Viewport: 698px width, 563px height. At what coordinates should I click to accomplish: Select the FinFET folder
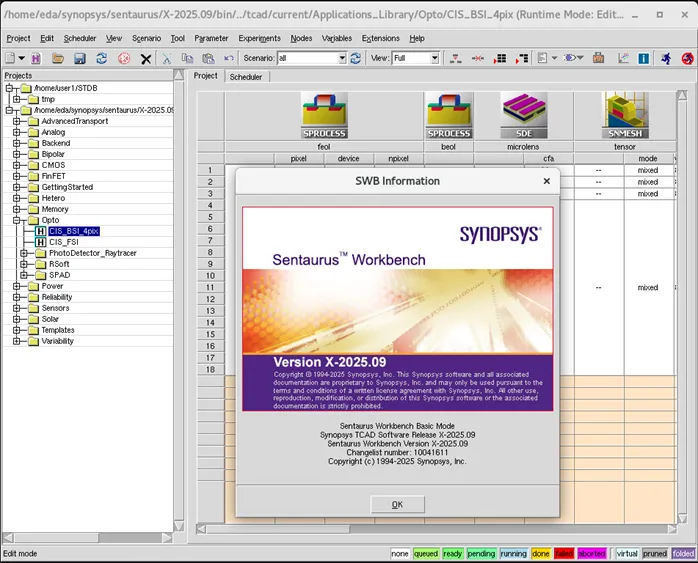53,176
